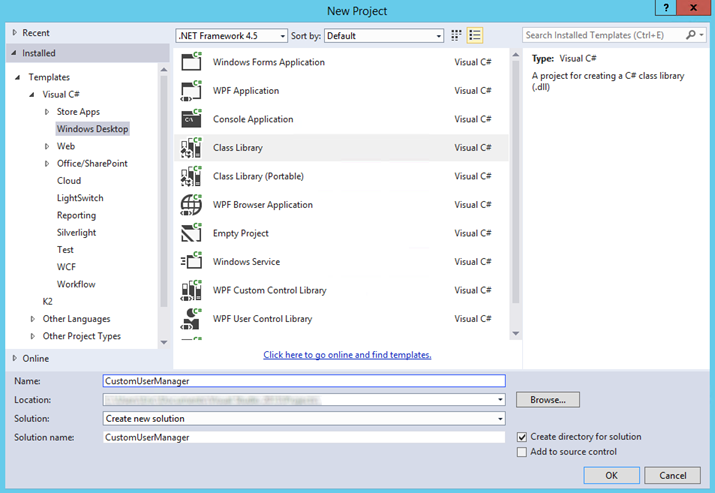Viewport: 715px width, 493px height.
Task: Click the template list scroll down arrow
Action: tap(516, 333)
